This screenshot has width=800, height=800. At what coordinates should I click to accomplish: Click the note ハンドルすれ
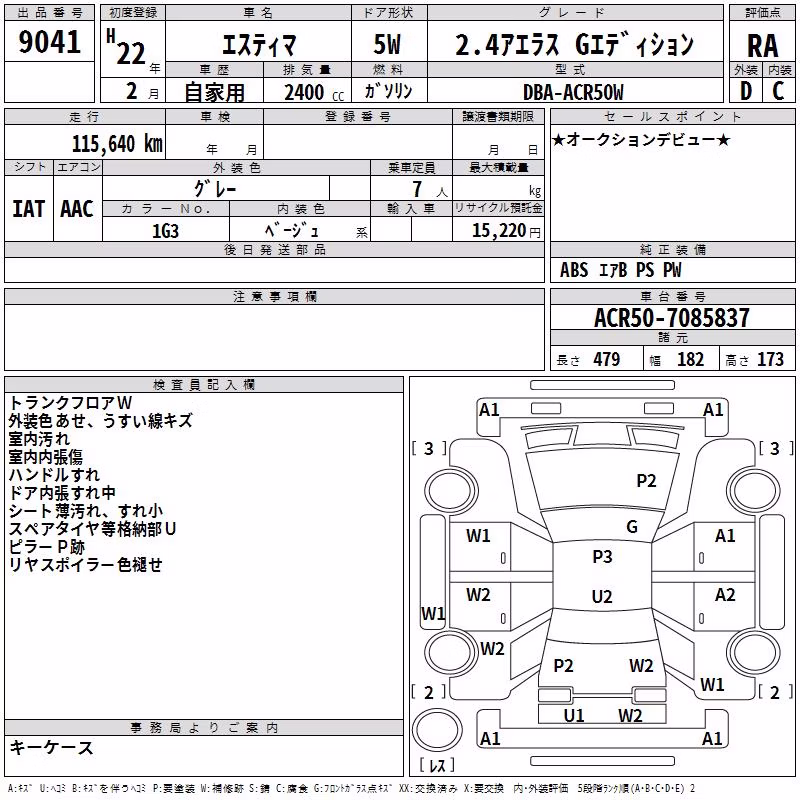point(54,474)
